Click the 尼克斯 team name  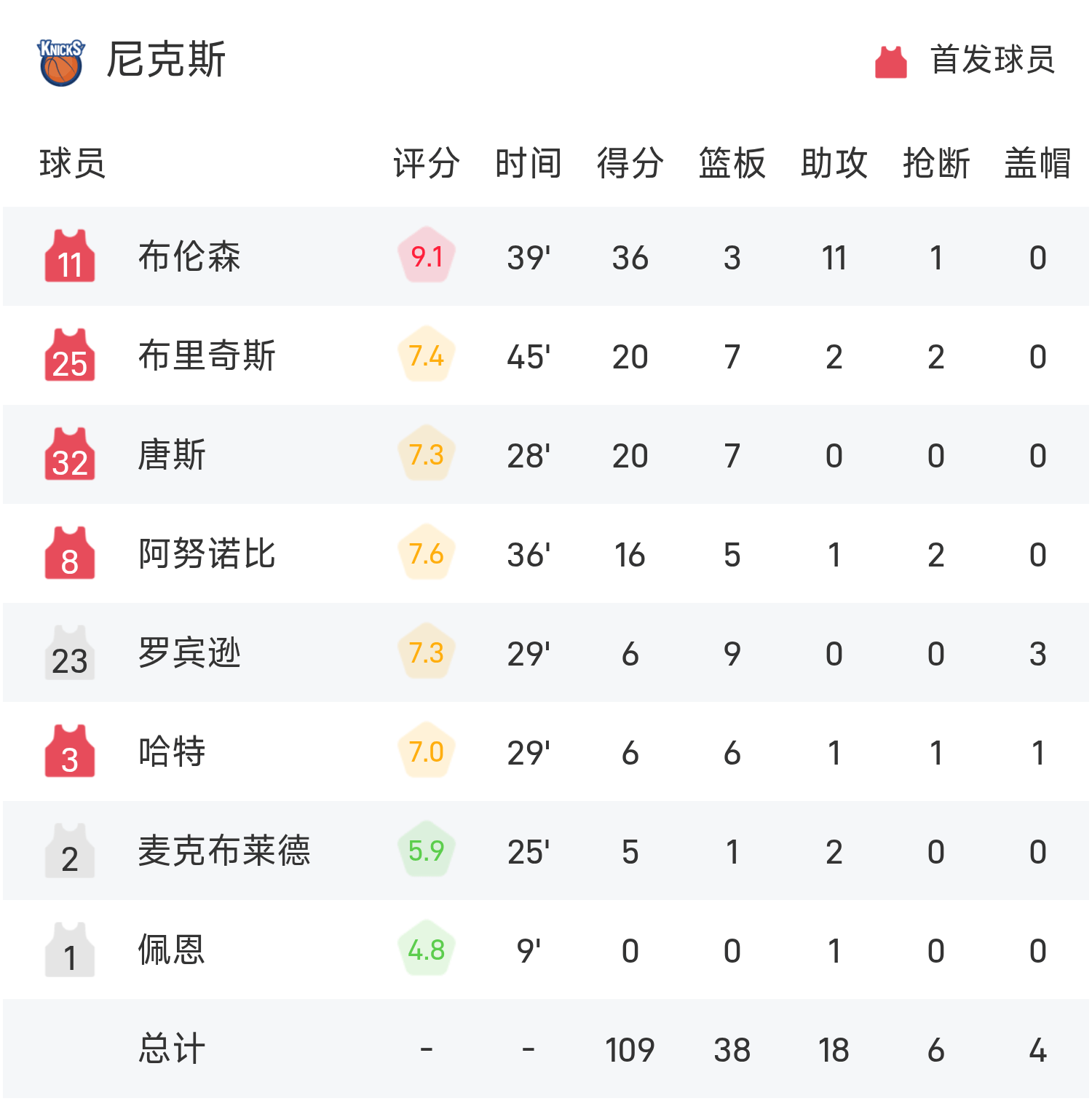(166, 60)
